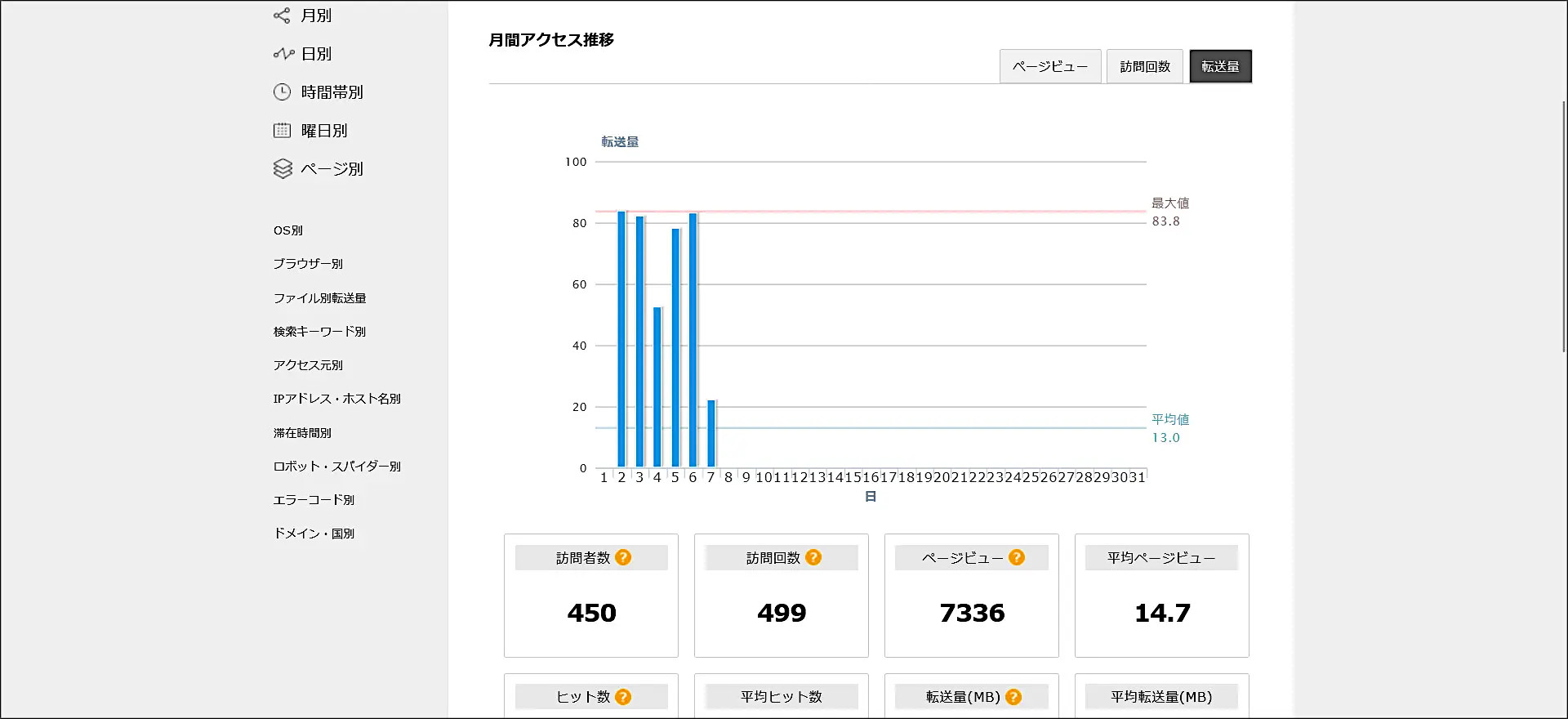Screen dimensions: 1568x719
Task: Select the 転送量 chart tab
Action: click(x=1220, y=66)
